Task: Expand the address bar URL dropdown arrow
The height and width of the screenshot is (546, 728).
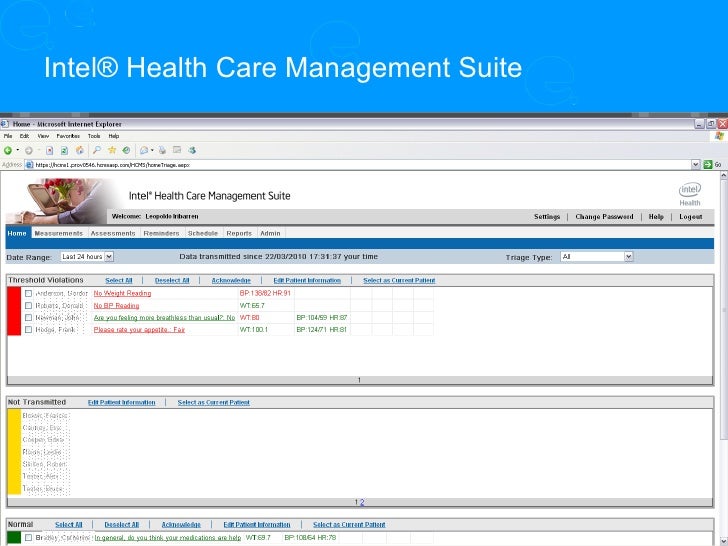Action: click(x=696, y=164)
